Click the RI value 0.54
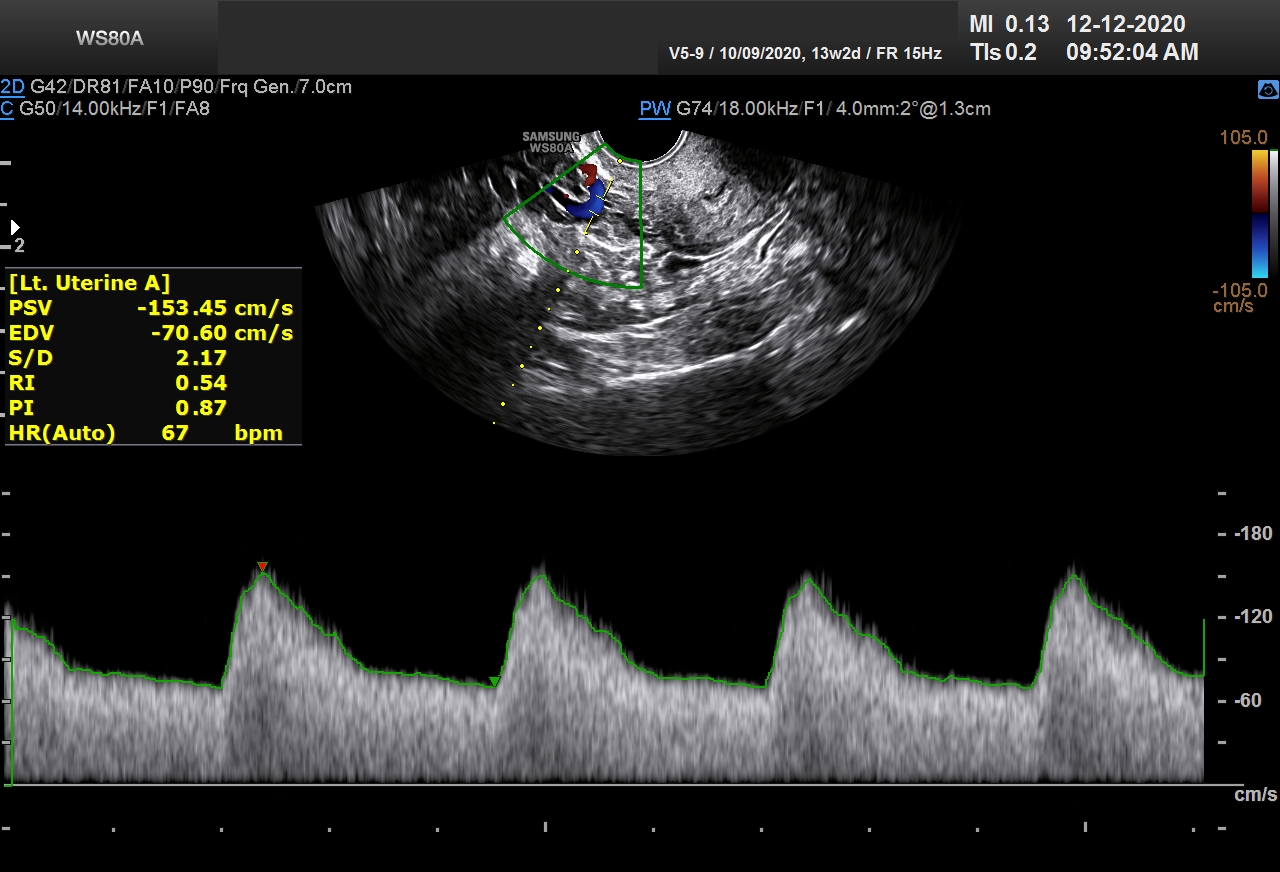The image size is (1280, 872). pos(201,383)
